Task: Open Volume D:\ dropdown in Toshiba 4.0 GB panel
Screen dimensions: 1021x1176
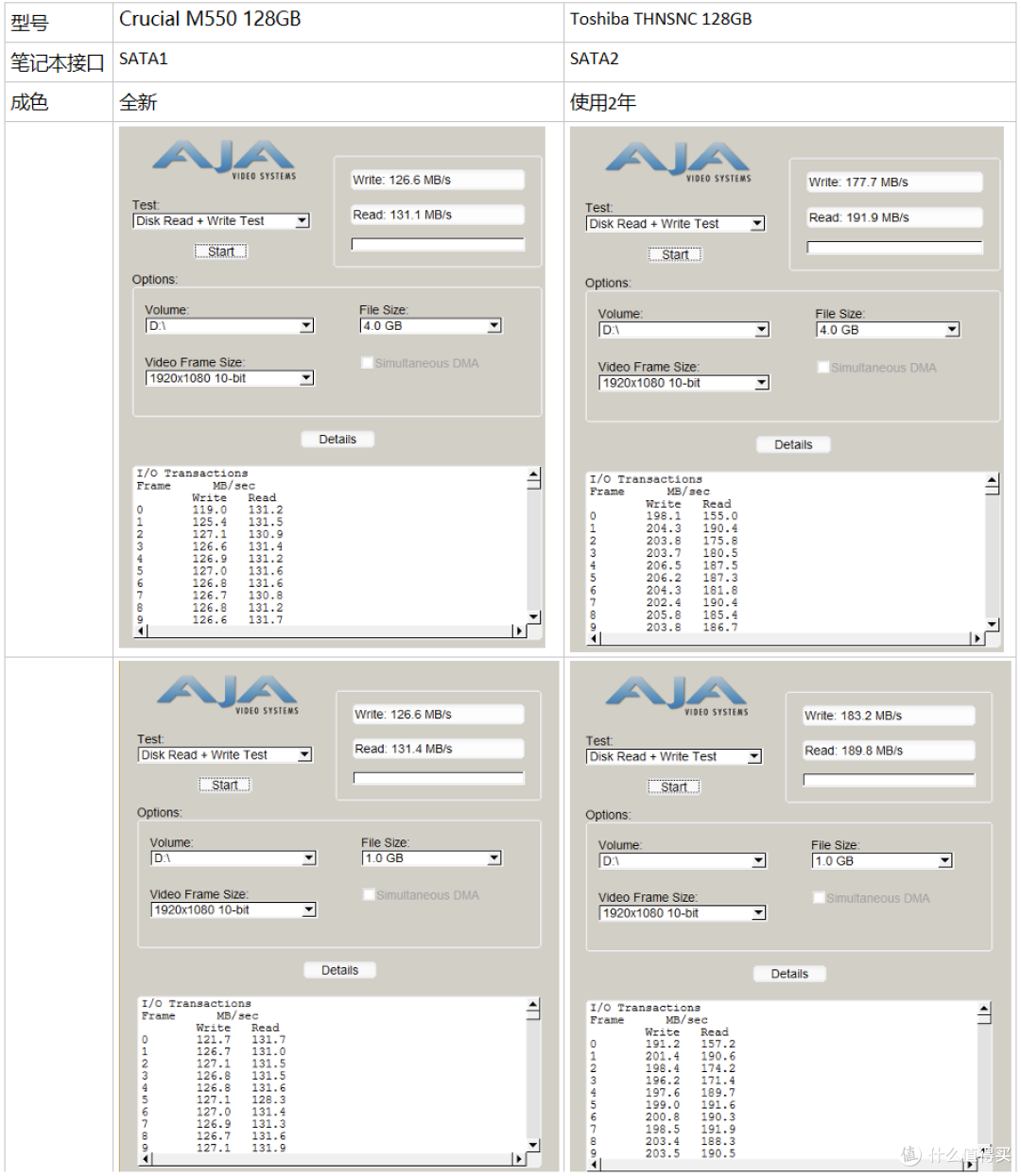Action: point(684,330)
